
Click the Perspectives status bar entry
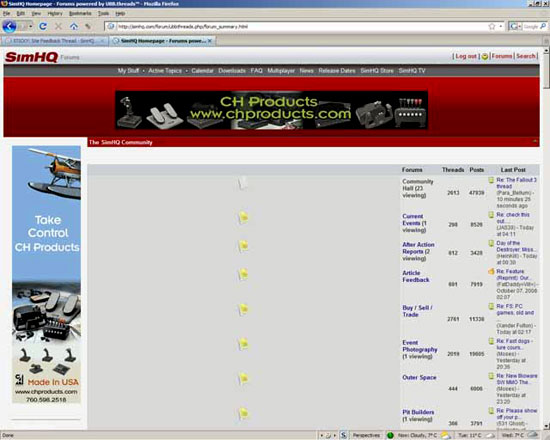pos(366,435)
